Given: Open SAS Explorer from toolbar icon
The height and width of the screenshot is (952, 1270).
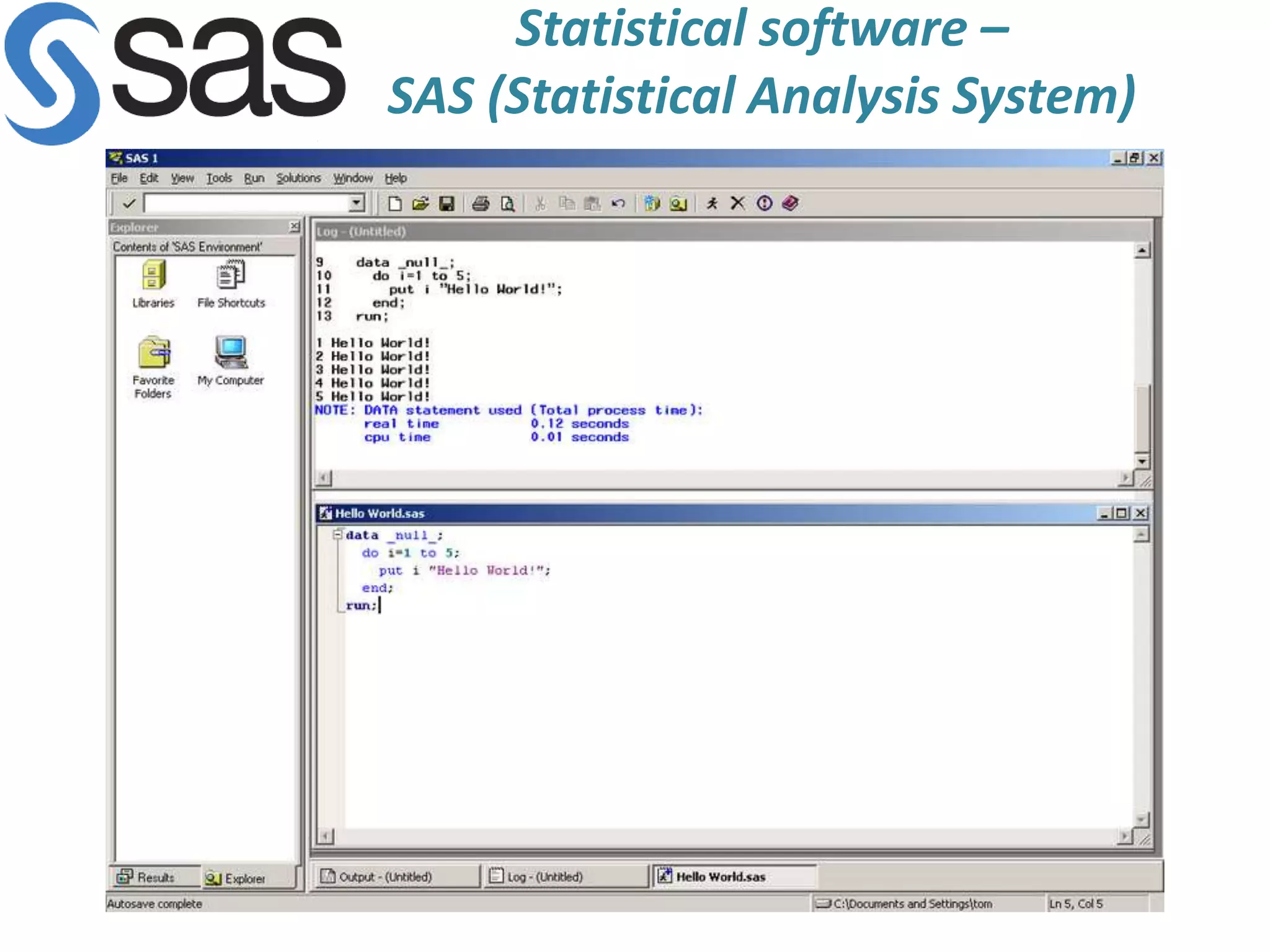Looking at the screenshot, I should click(678, 203).
